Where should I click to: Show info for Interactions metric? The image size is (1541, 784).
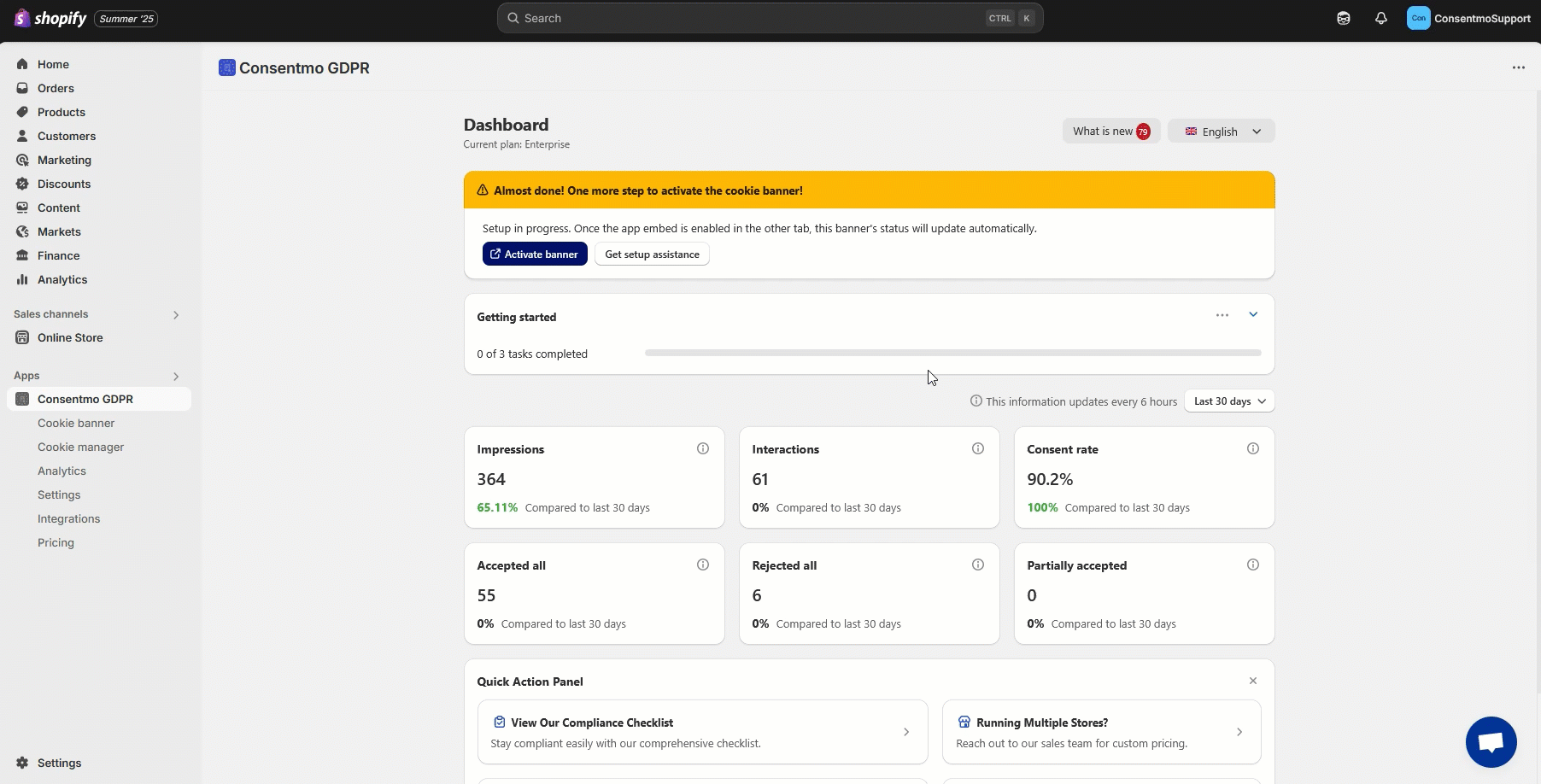978,448
